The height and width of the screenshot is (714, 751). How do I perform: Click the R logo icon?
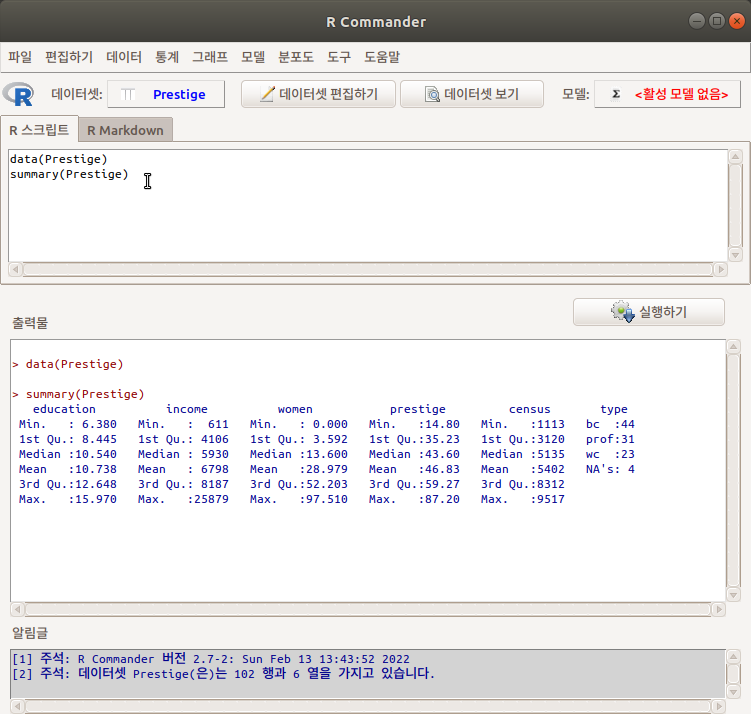click(x=18, y=94)
